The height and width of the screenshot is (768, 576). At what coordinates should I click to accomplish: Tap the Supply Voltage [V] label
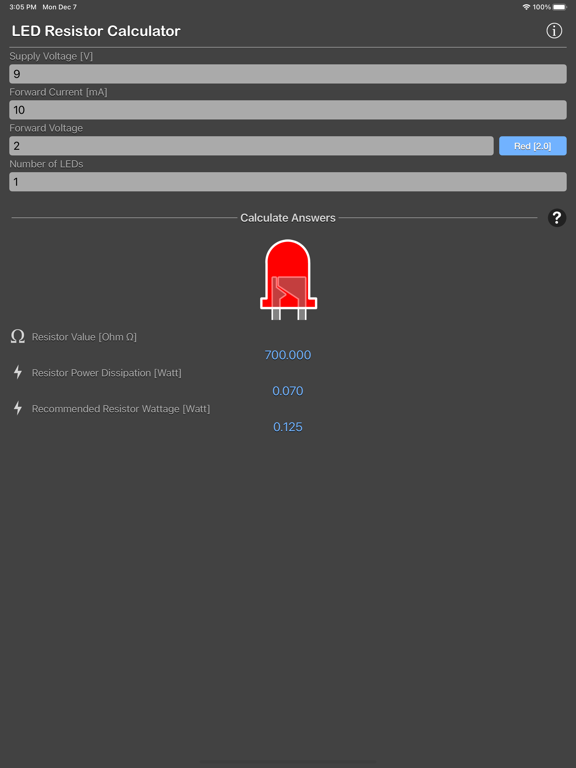[51, 56]
